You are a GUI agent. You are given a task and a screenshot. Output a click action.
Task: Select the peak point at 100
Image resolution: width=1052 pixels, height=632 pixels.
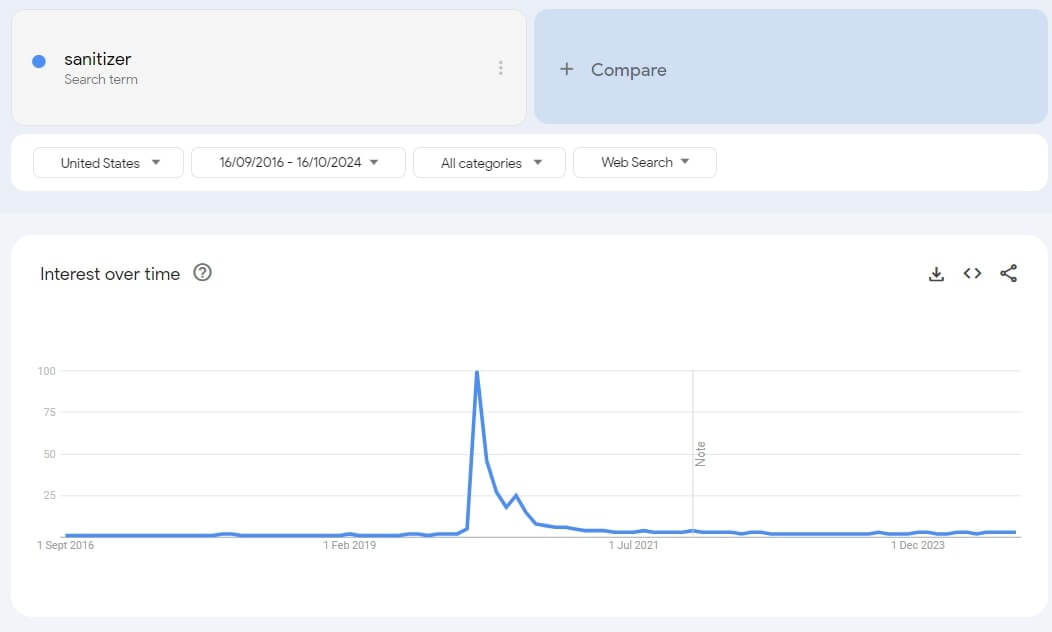pos(476,371)
